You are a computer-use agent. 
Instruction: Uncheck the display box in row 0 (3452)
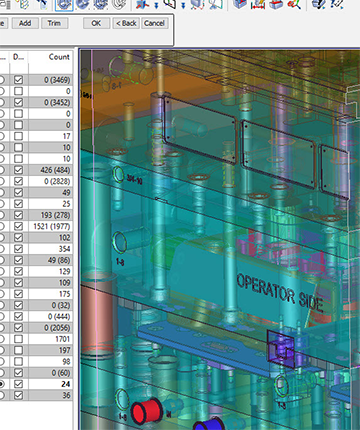(x=19, y=102)
